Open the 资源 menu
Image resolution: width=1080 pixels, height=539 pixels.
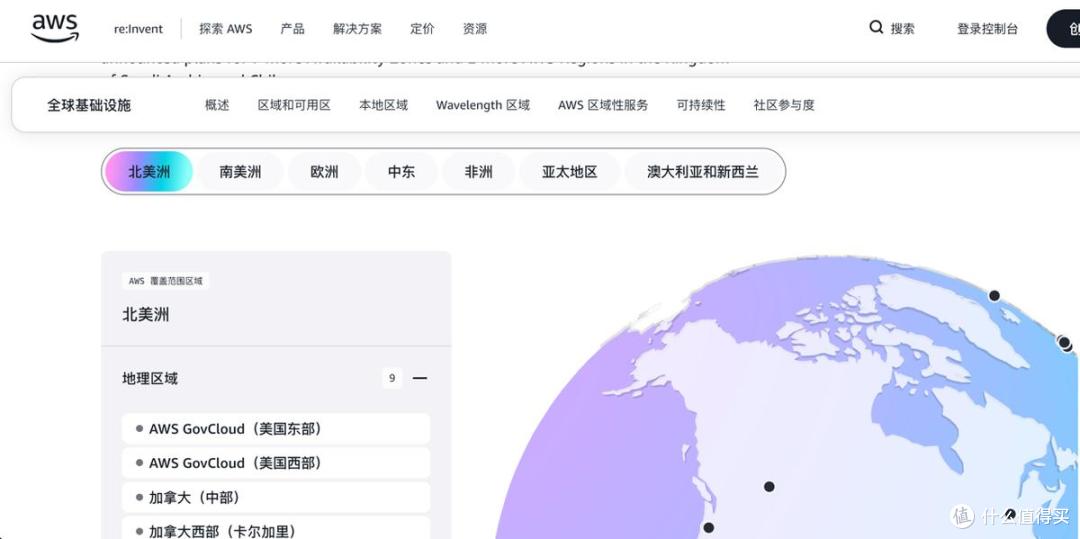pyautogui.click(x=475, y=29)
